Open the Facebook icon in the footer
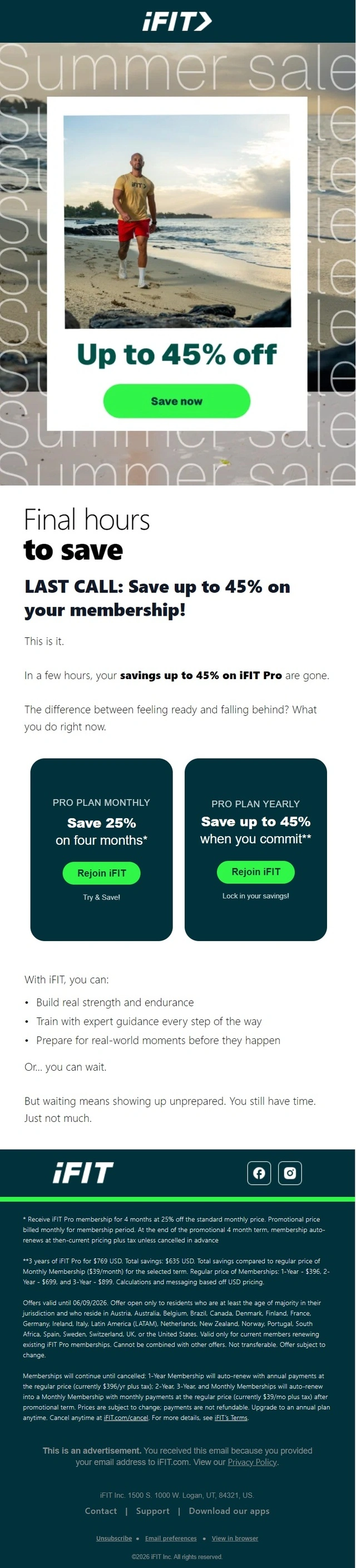356x1568 pixels. 259,1173
